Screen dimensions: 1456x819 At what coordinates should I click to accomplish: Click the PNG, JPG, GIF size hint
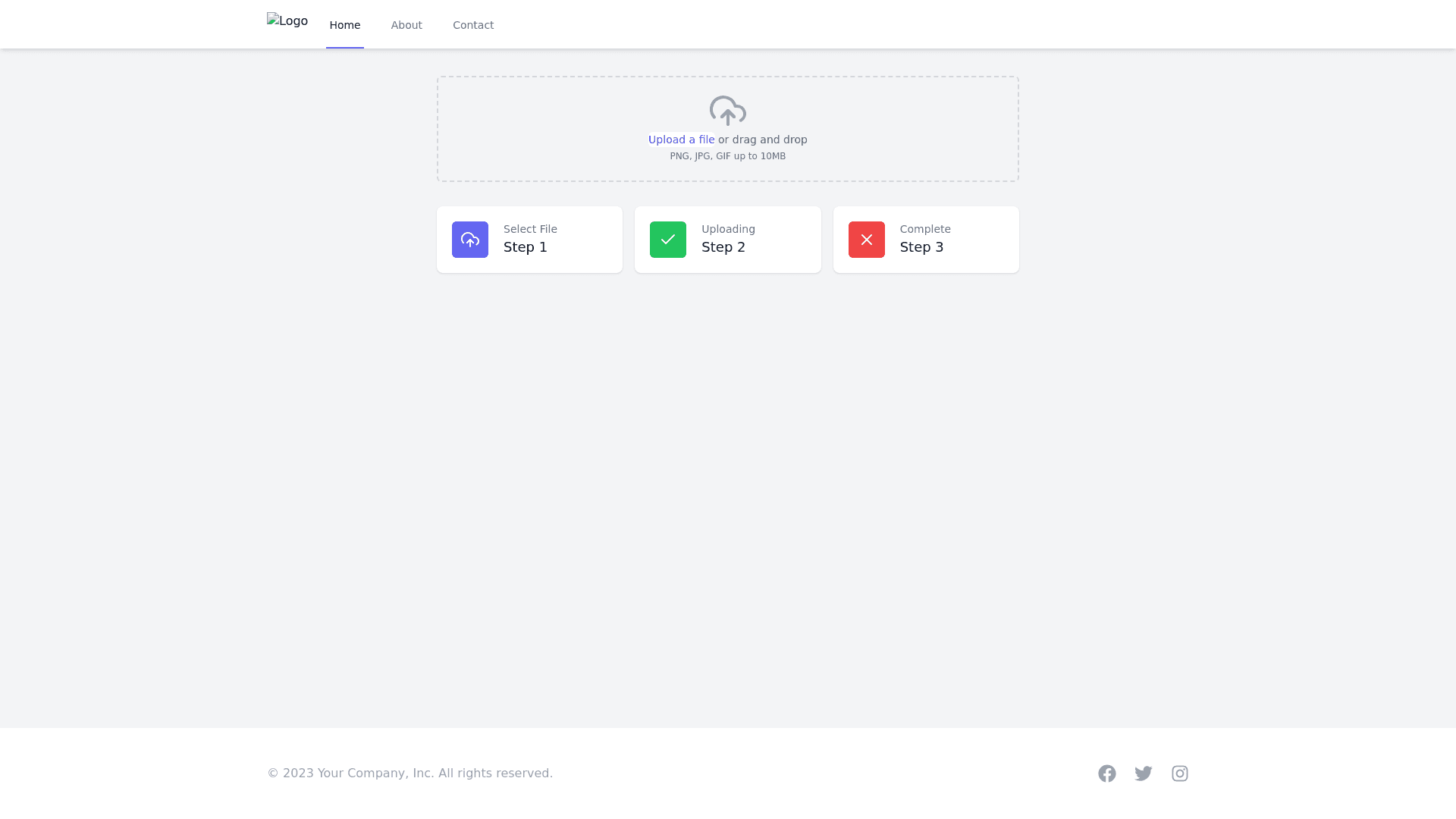(727, 156)
